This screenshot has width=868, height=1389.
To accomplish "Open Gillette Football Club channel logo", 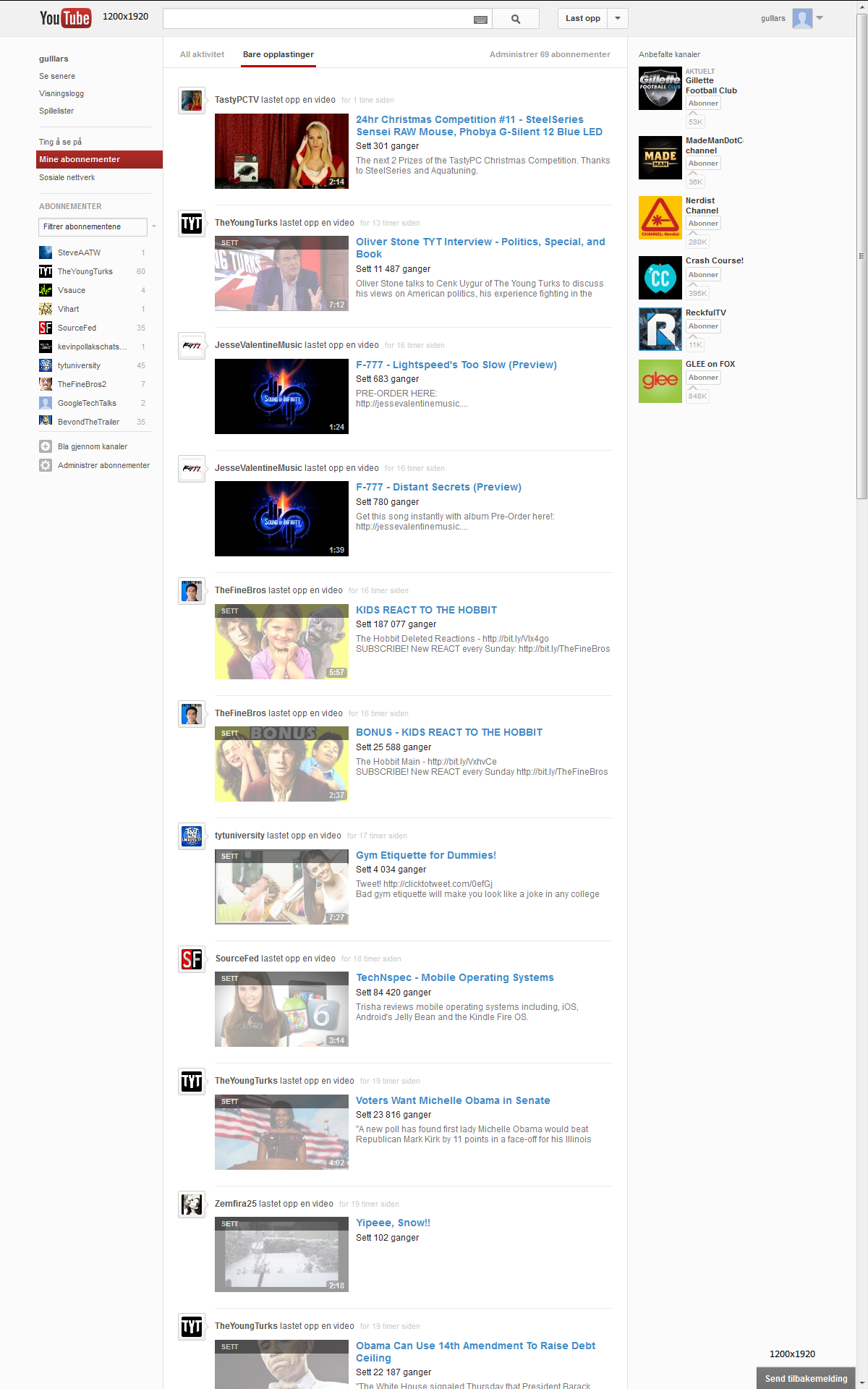I will tap(660, 88).
